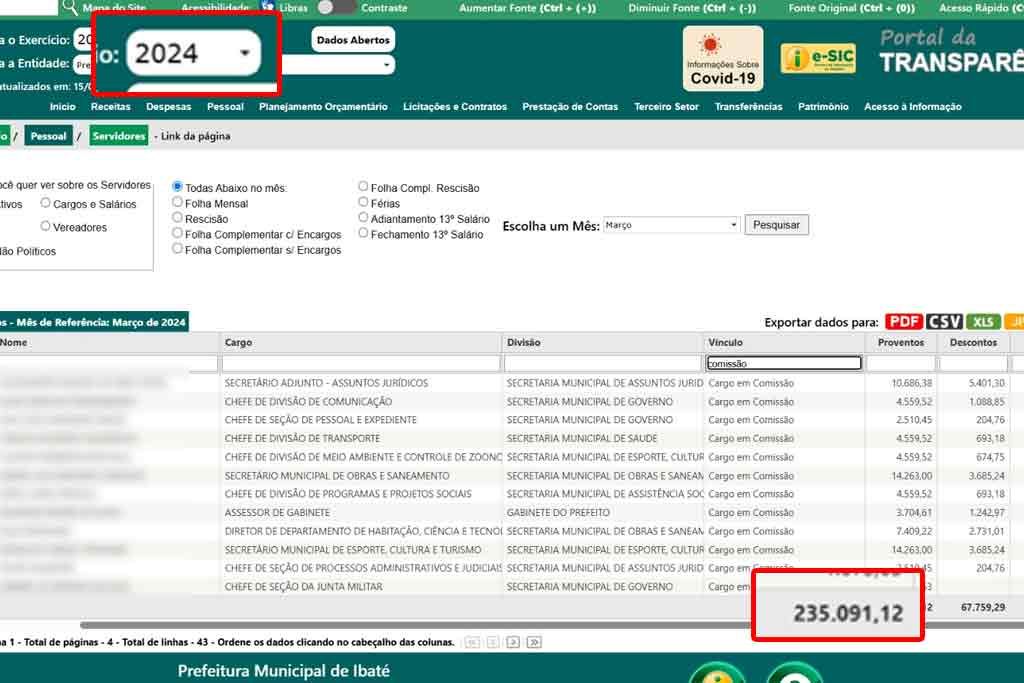The width and height of the screenshot is (1024, 683).
Task: Open the Patrimônio menu
Action: (823, 106)
